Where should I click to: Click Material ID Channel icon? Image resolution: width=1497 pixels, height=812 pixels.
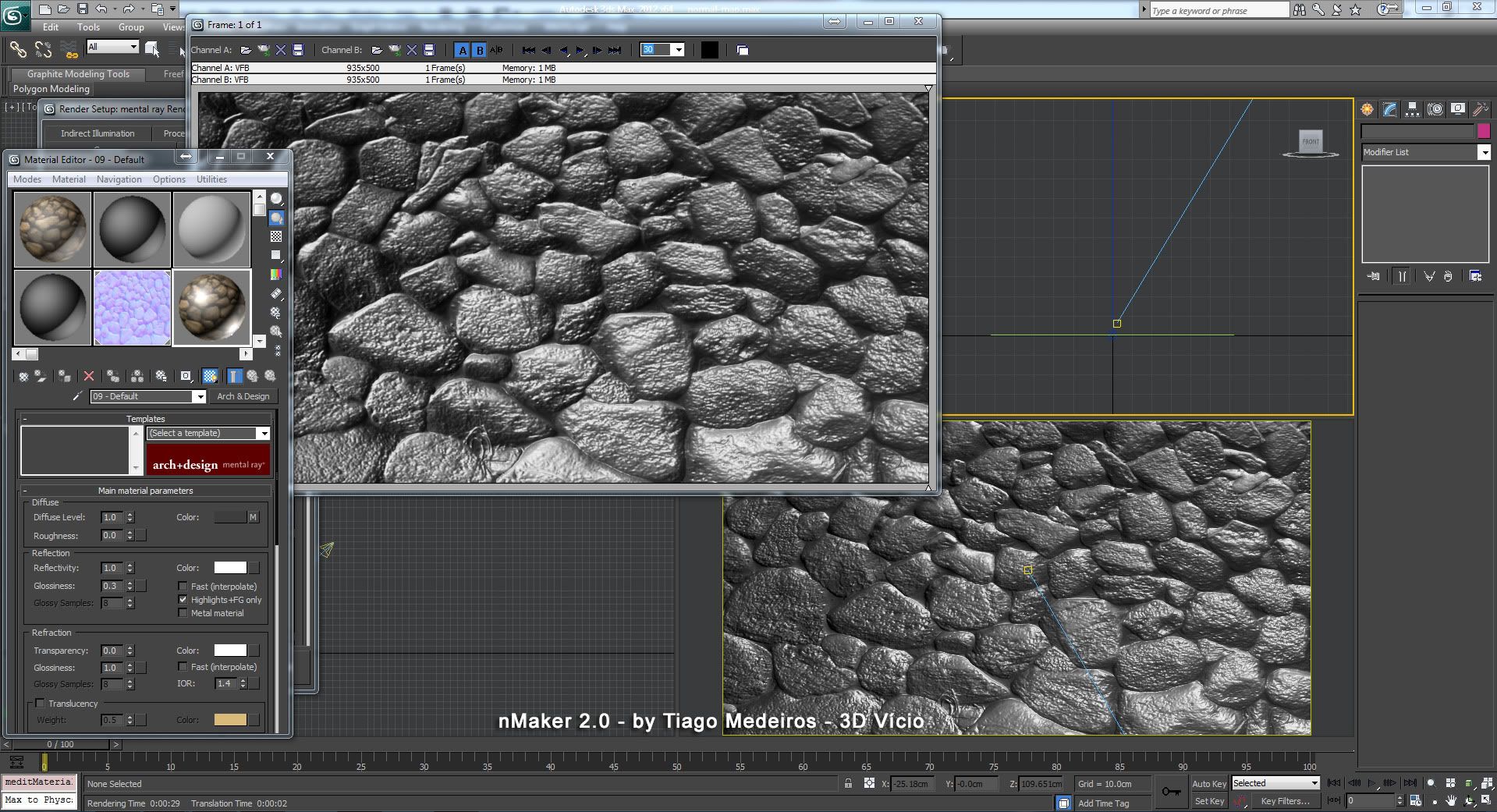pyautogui.click(x=186, y=376)
